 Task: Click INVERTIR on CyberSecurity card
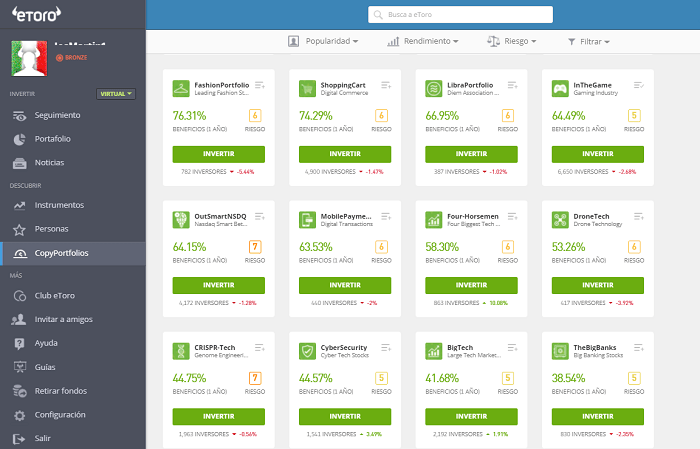pos(345,416)
